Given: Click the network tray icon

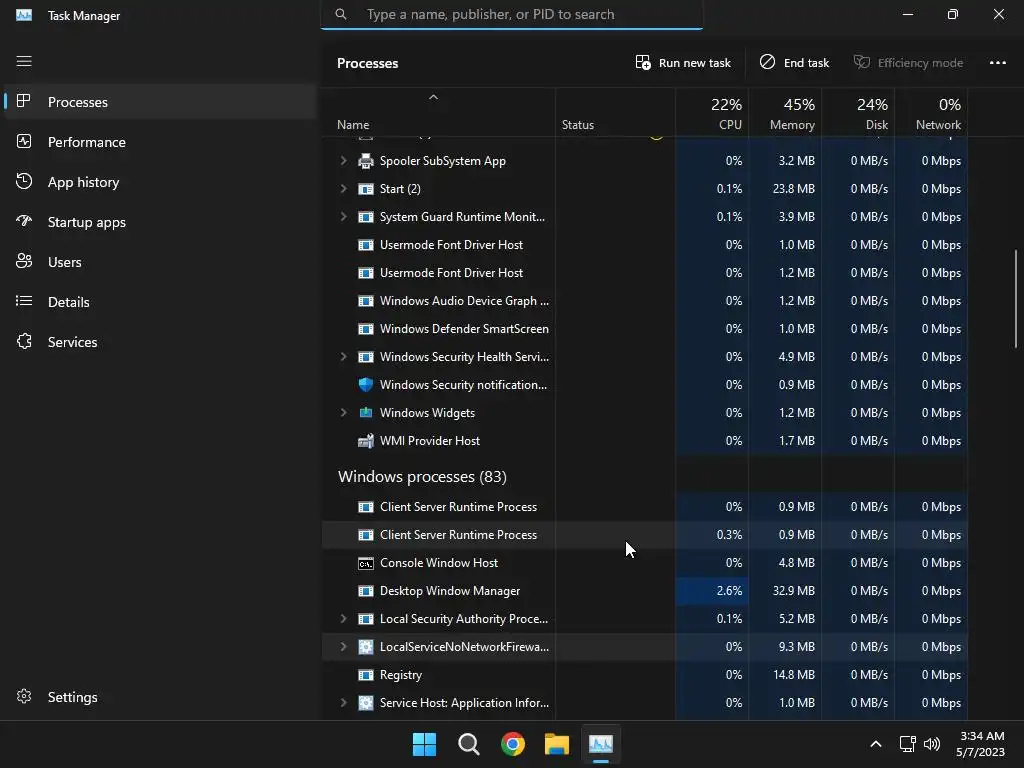Looking at the screenshot, I should [907, 744].
